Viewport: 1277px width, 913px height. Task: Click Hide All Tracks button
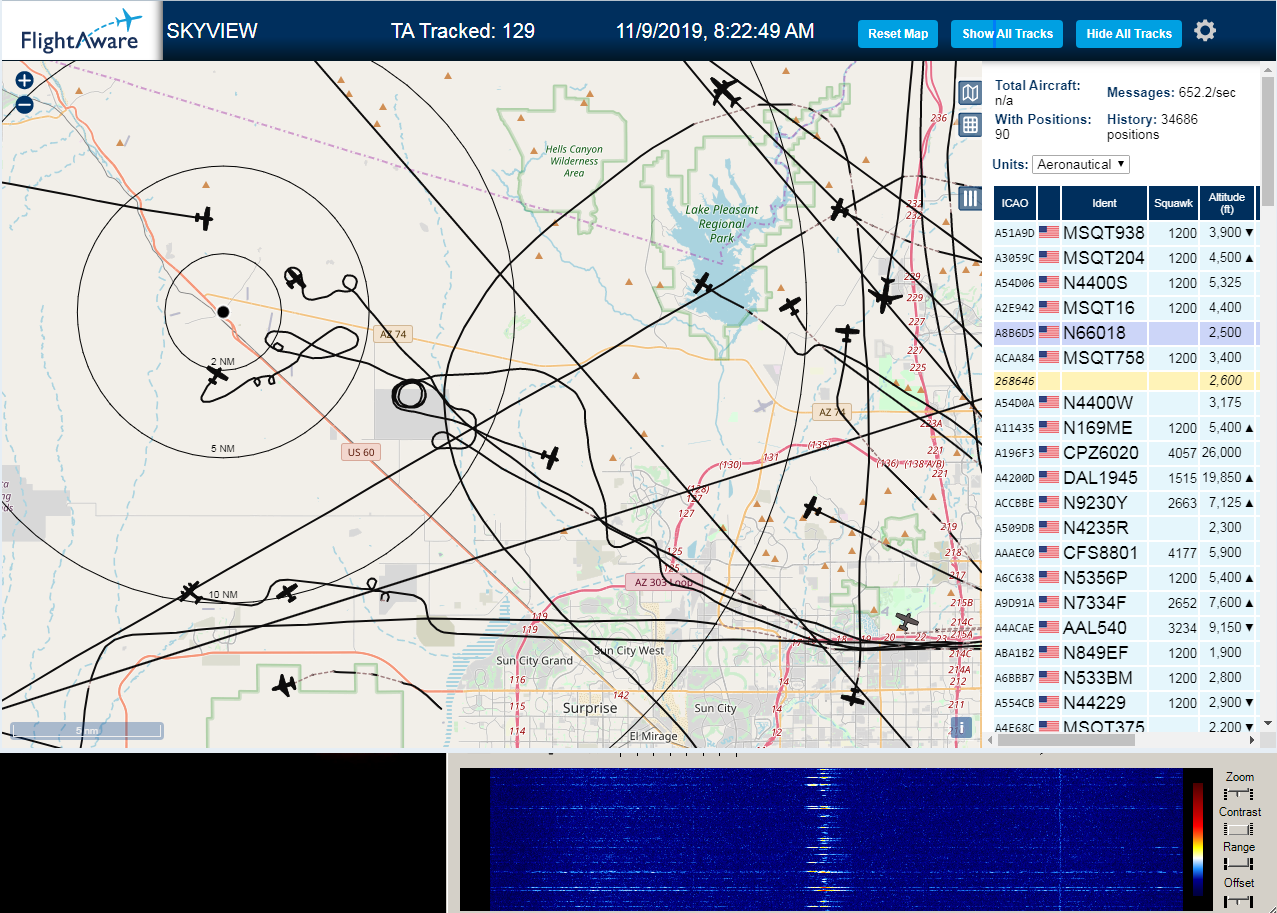pyautogui.click(x=1129, y=34)
